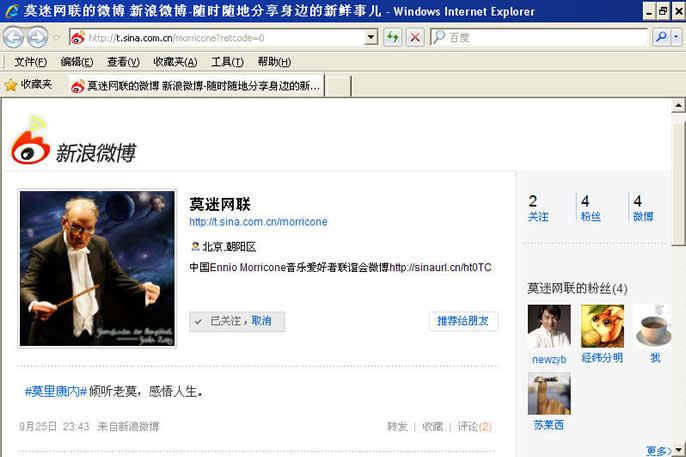This screenshot has height=457, width=686.
Task: Click the 更多 link under followers
Action: [658, 451]
